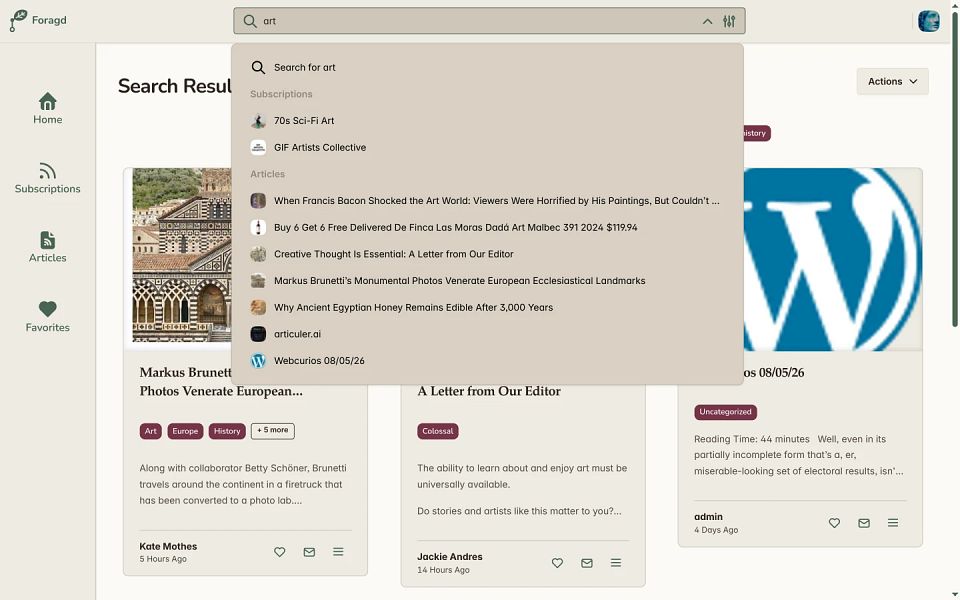The height and width of the screenshot is (600, 960).
Task: Open the Actions dropdown
Action: tap(892, 81)
